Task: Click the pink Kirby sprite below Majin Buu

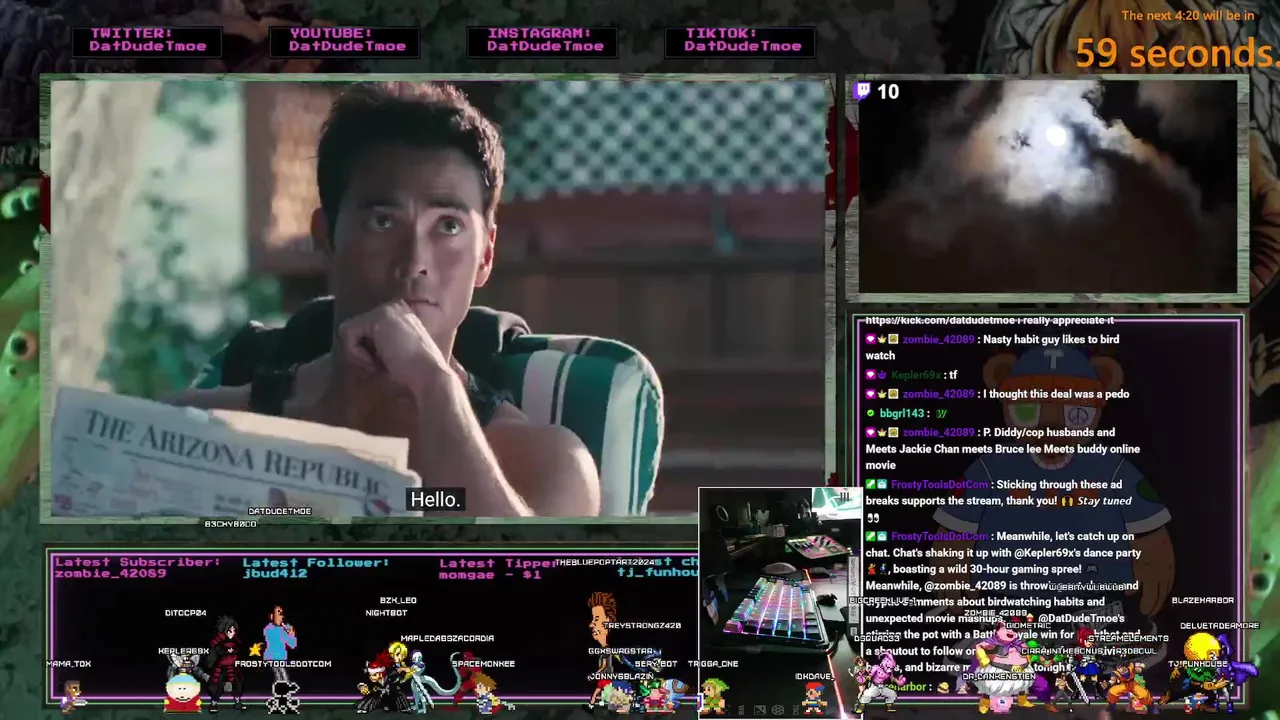Action: 1001,704
